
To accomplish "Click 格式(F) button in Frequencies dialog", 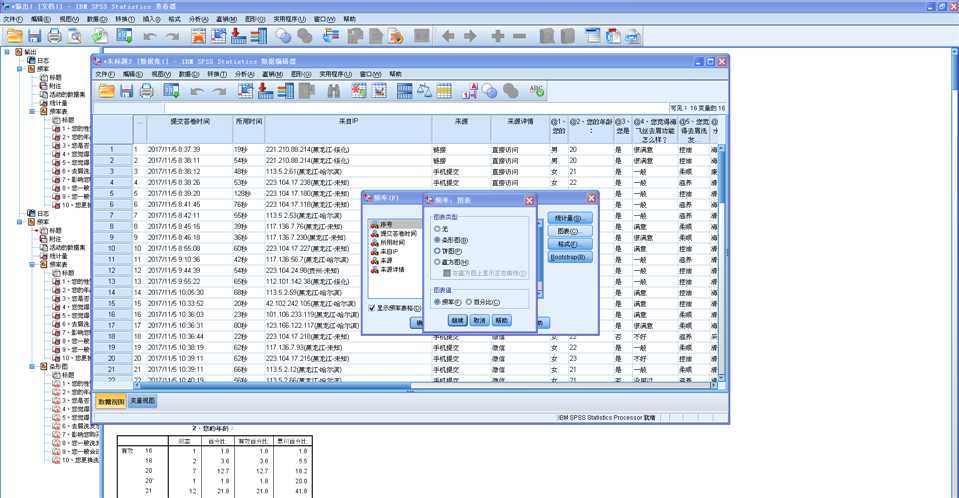I will tap(569, 244).
